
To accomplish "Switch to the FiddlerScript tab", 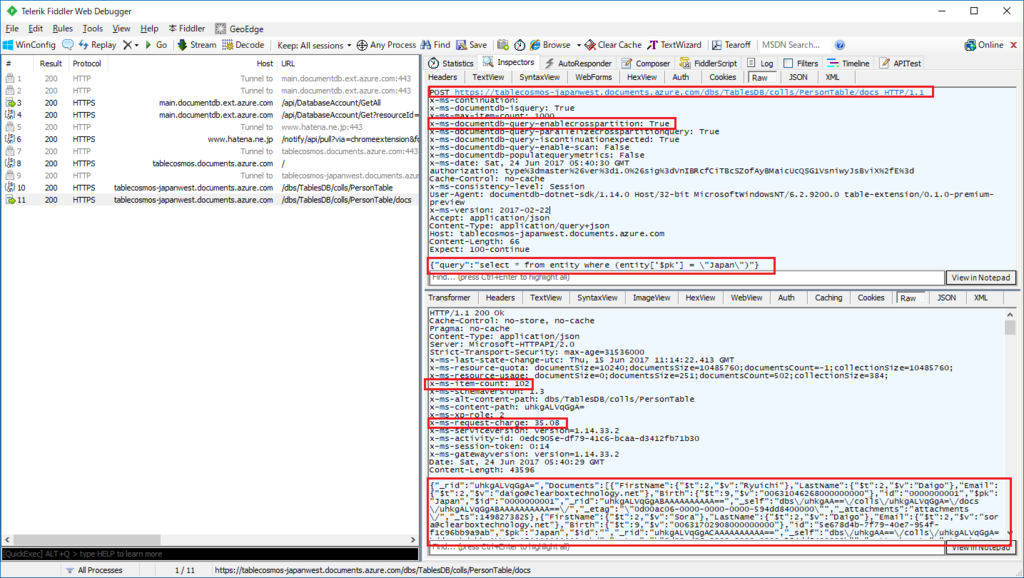I will tap(708, 63).
